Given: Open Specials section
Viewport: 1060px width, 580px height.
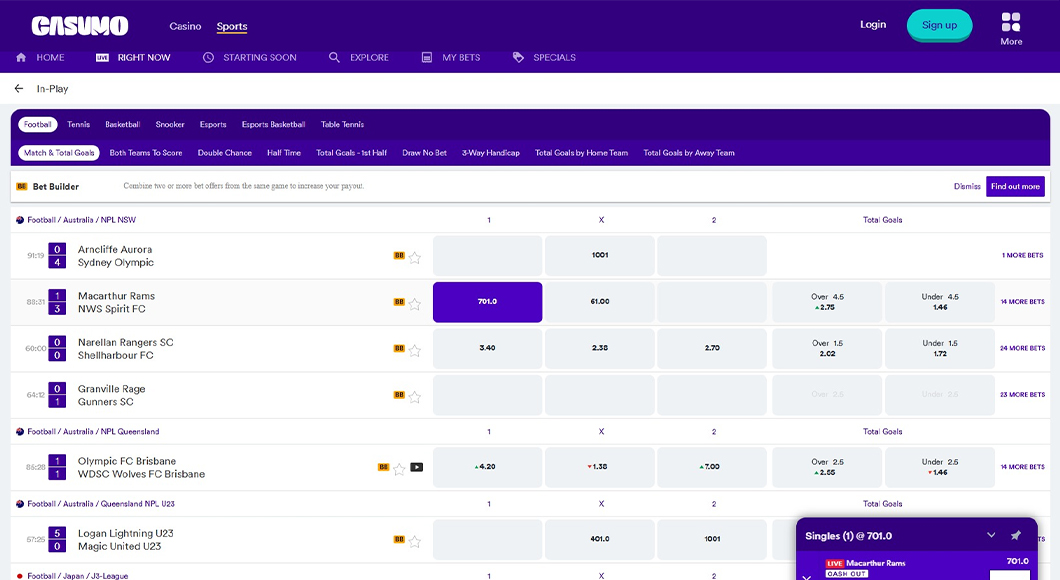Looking at the screenshot, I should [x=544, y=57].
